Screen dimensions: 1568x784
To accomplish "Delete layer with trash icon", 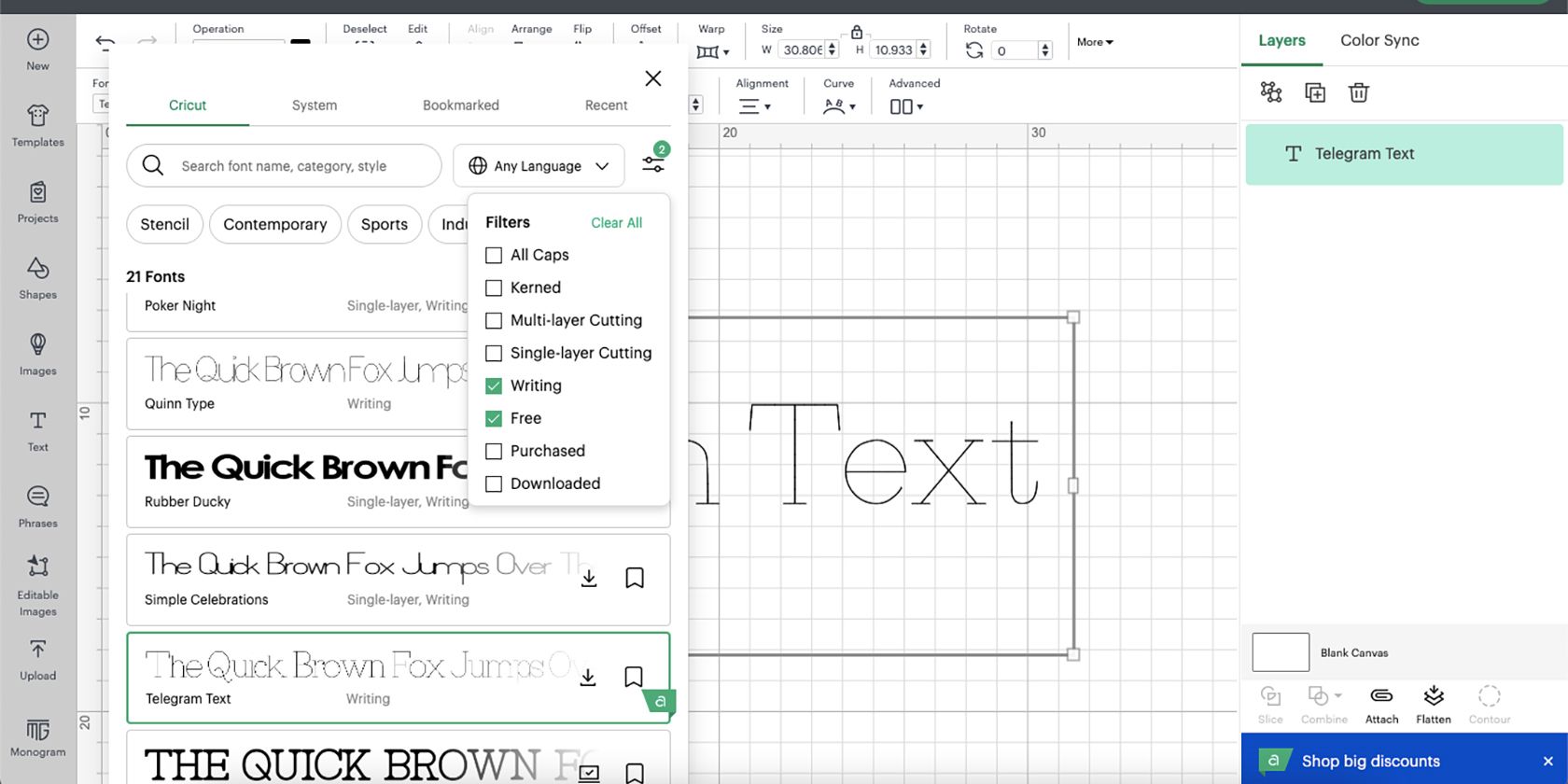I will coord(1359,92).
